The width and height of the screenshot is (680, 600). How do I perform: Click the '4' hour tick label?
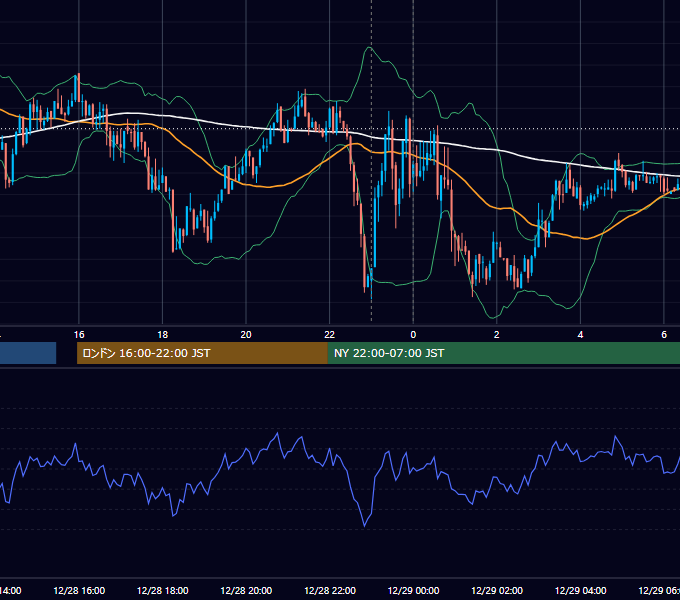[580, 335]
